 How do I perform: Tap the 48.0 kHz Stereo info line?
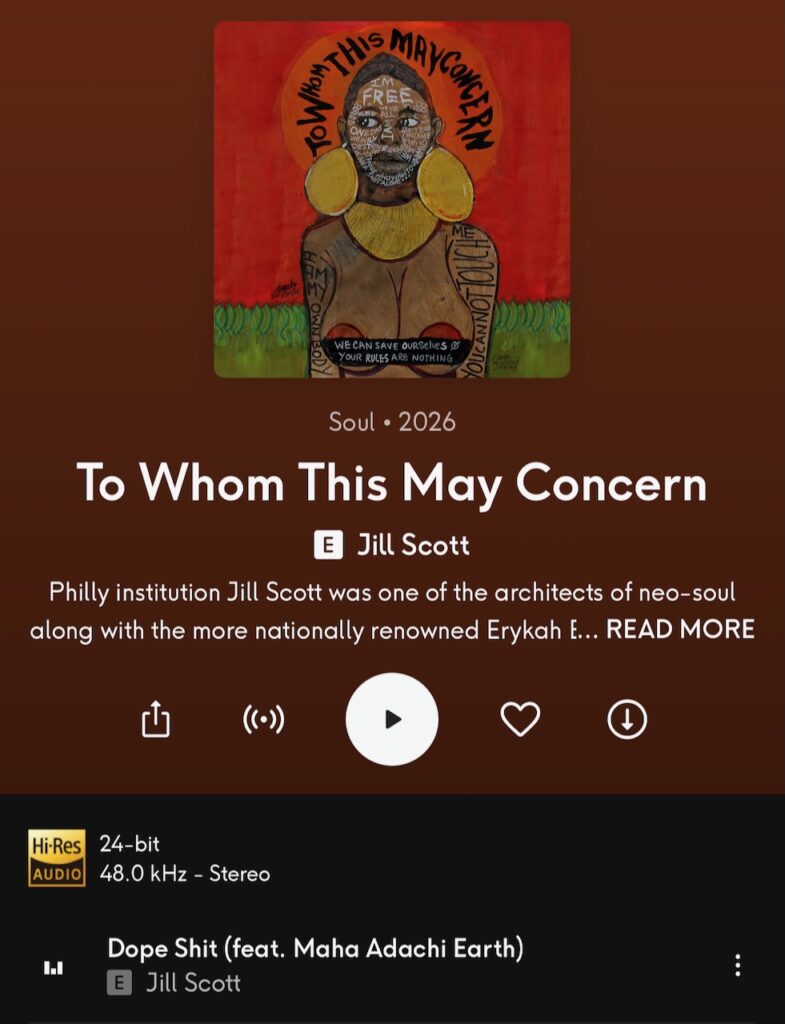(x=185, y=874)
